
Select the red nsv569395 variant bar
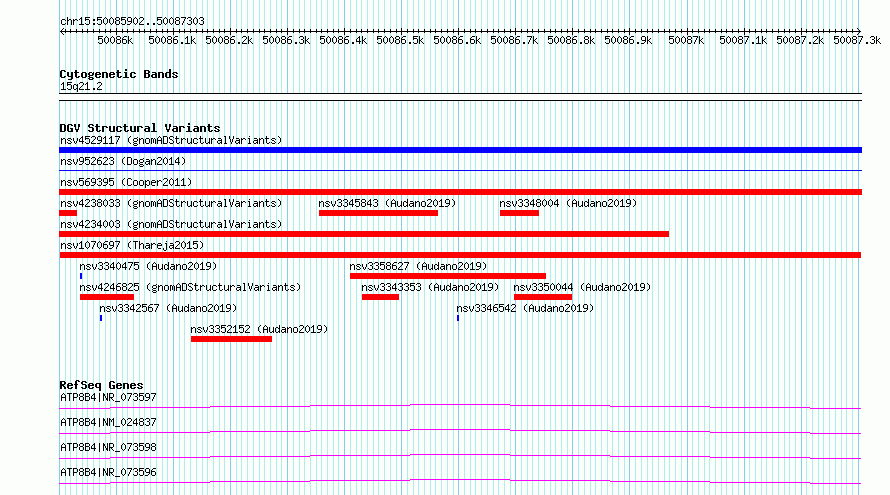pos(460,192)
